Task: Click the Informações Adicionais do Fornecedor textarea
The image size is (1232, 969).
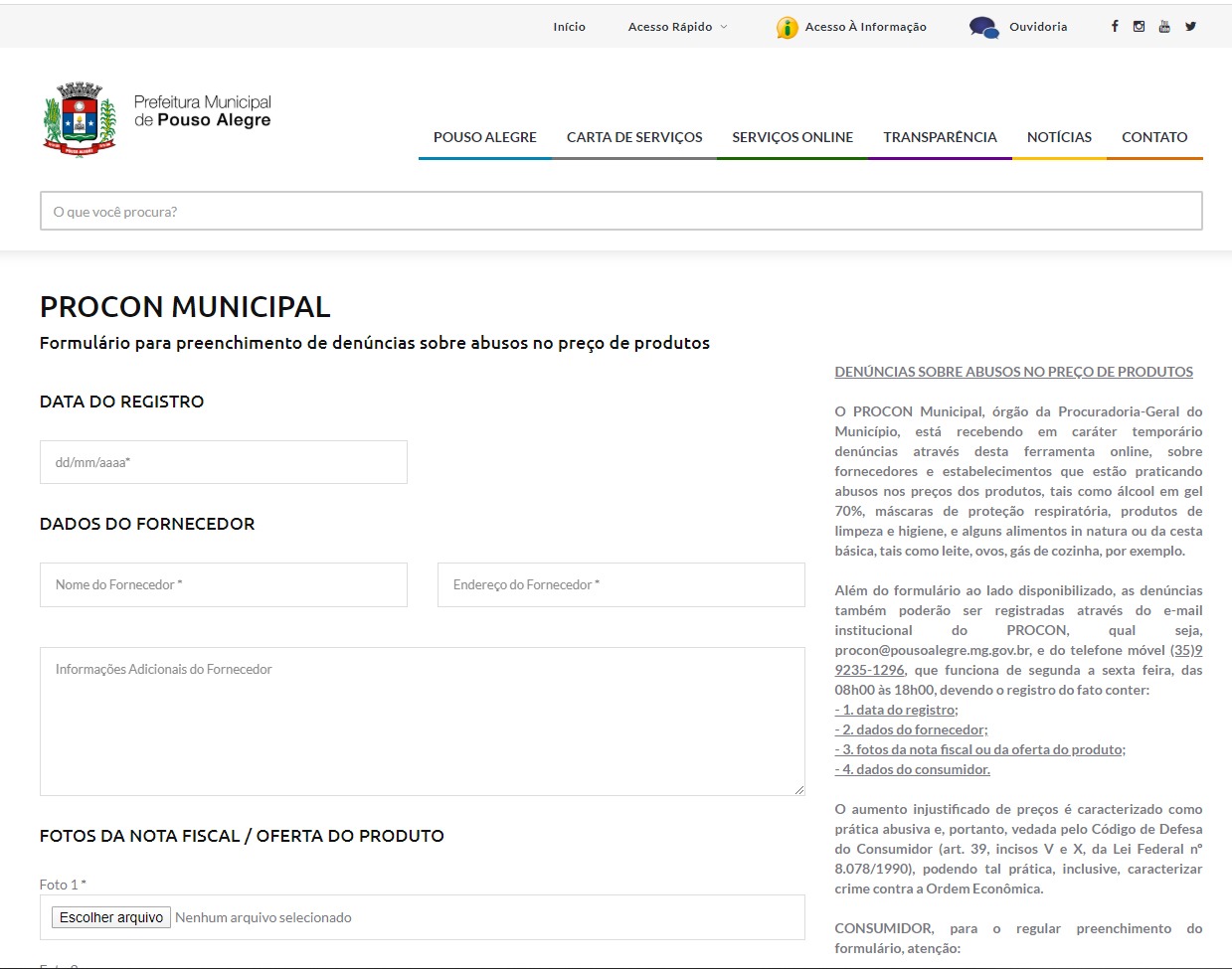Action: [x=423, y=722]
